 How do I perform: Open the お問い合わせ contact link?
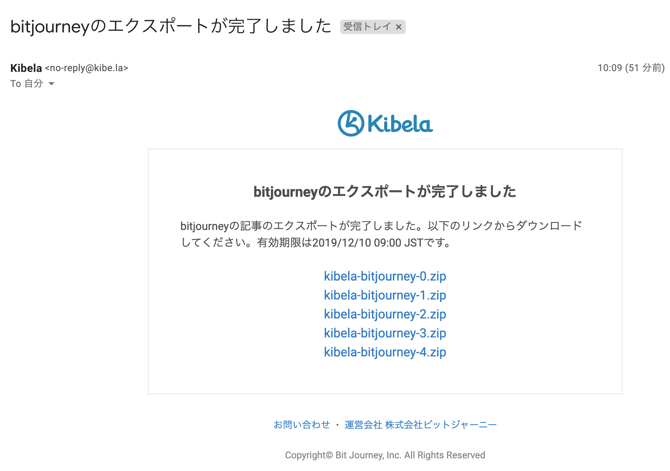301,425
